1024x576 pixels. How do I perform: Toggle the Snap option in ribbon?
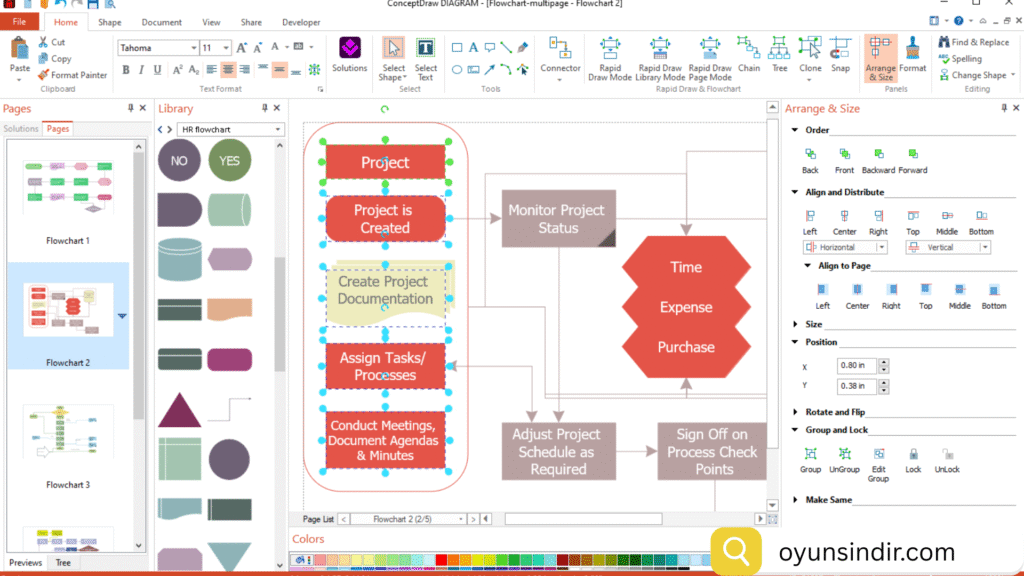(840, 50)
